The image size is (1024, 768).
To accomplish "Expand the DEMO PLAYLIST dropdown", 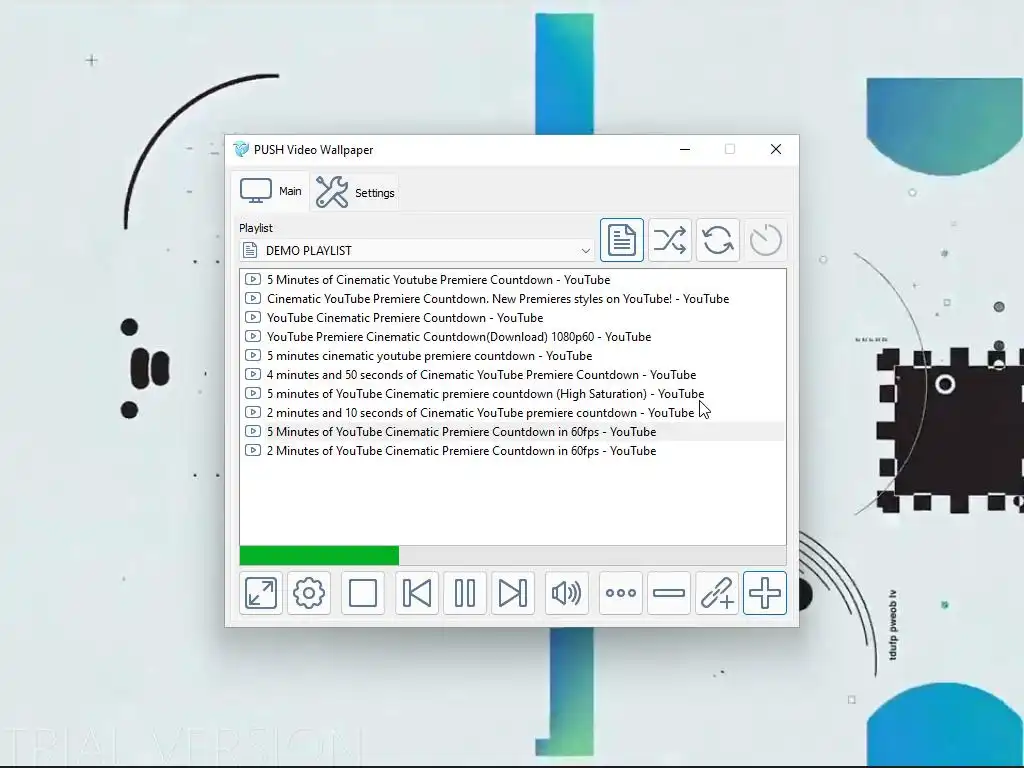I will 585,251.
